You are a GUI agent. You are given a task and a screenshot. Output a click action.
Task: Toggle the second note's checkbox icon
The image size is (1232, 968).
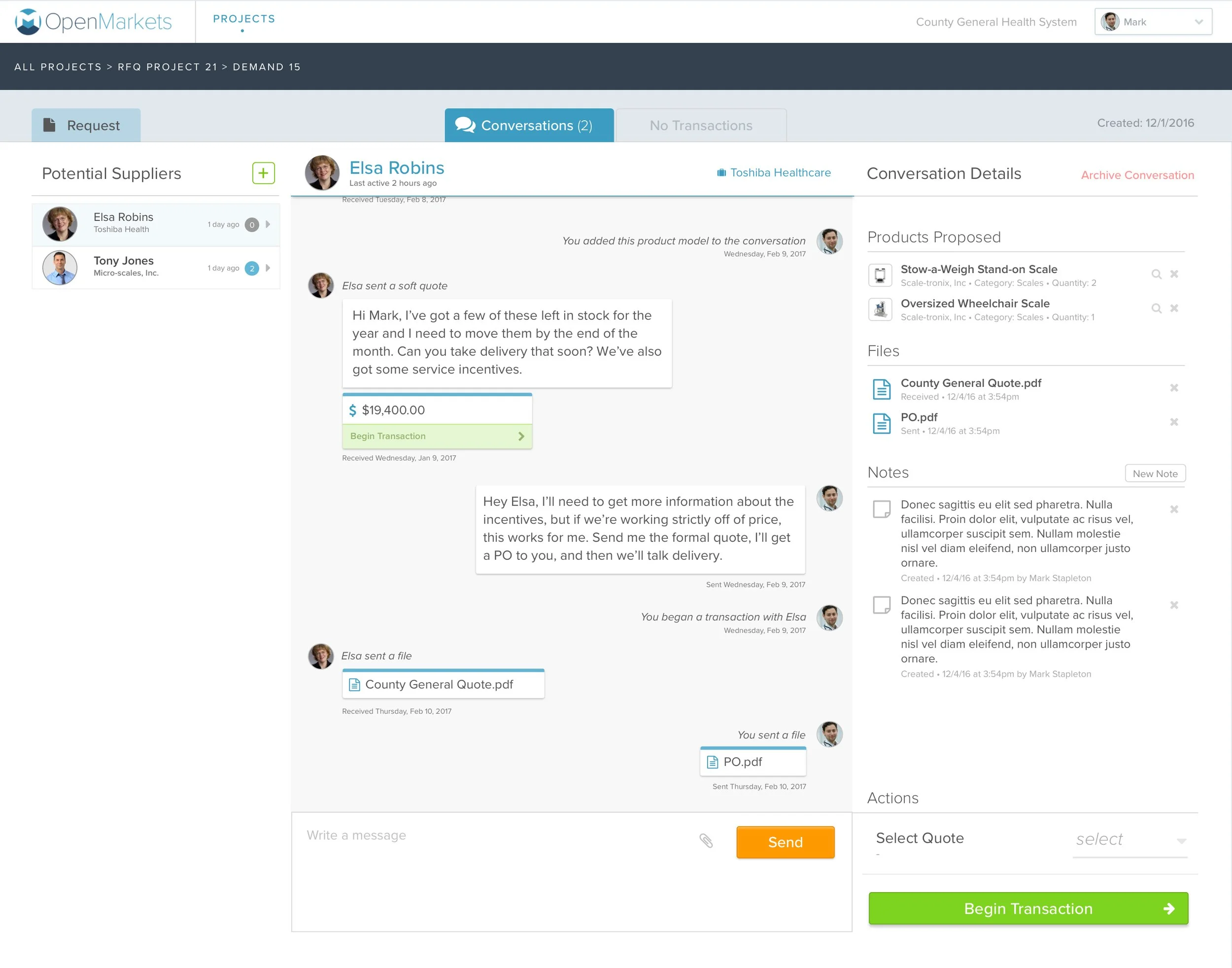pyautogui.click(x=881, y=605)
